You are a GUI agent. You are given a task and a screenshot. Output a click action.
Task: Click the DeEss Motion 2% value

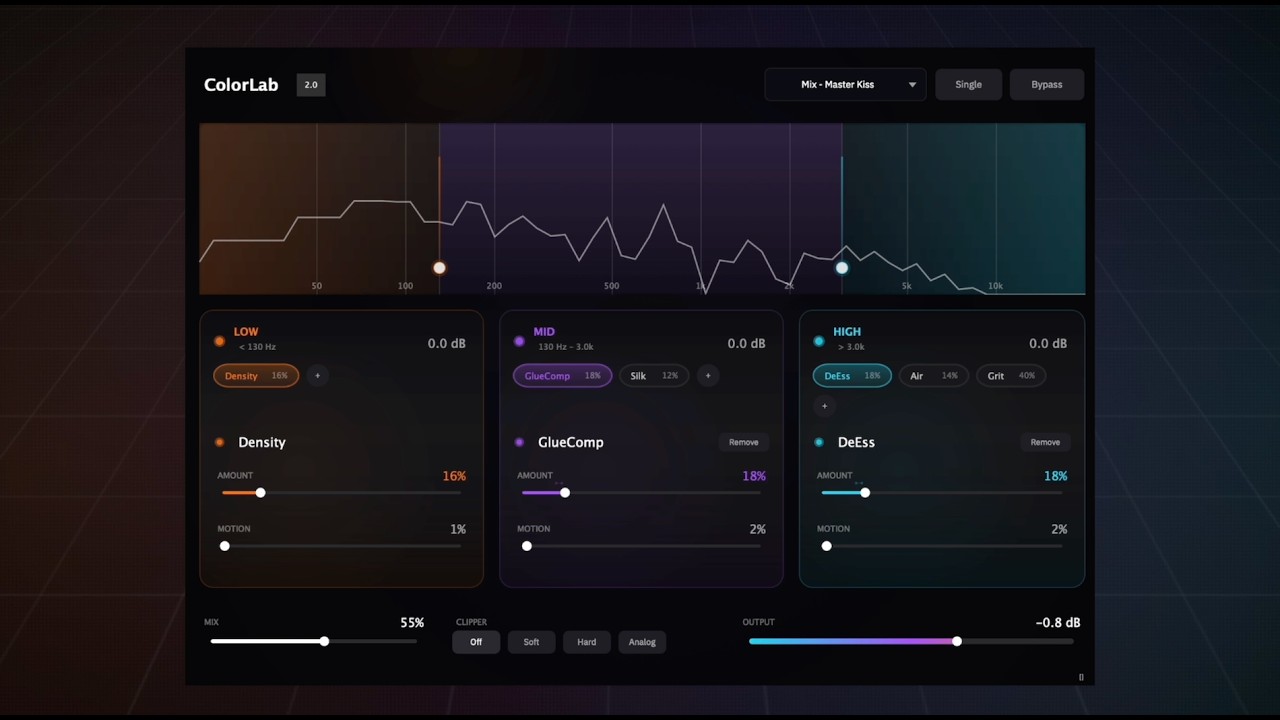[x=1059, y=529]
